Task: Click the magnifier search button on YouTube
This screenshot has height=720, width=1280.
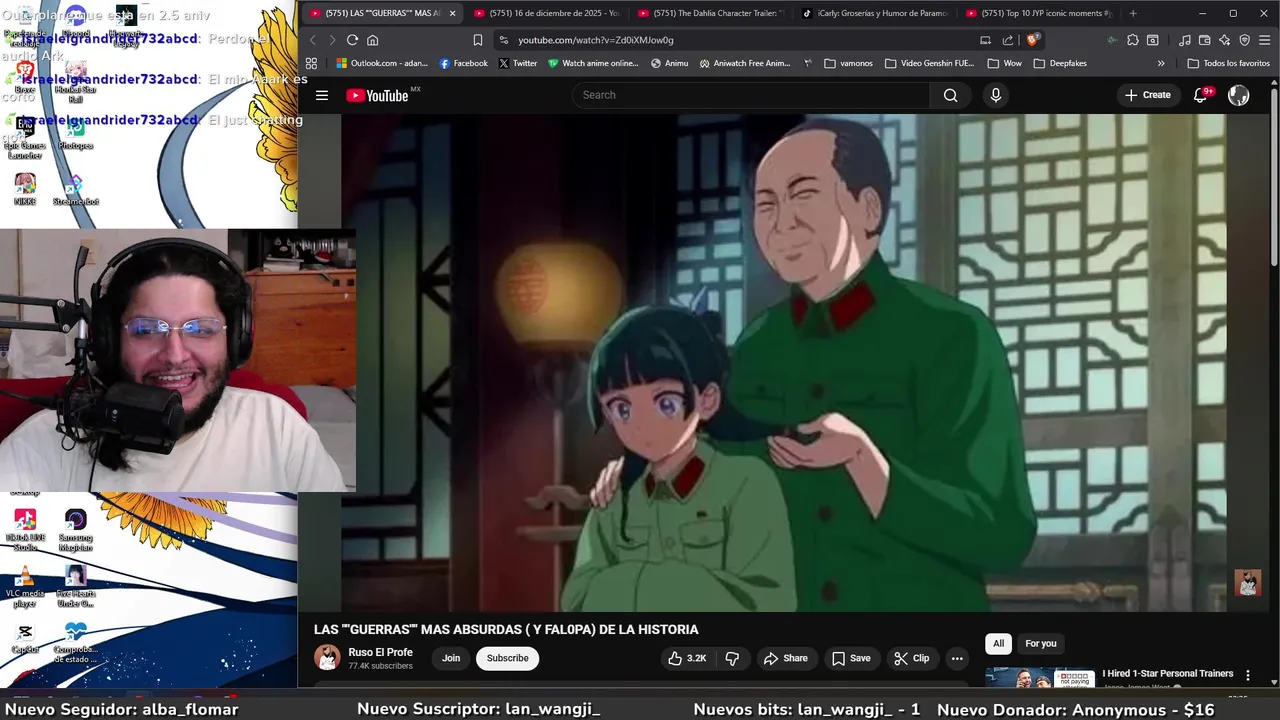Action: coord(950,95)
